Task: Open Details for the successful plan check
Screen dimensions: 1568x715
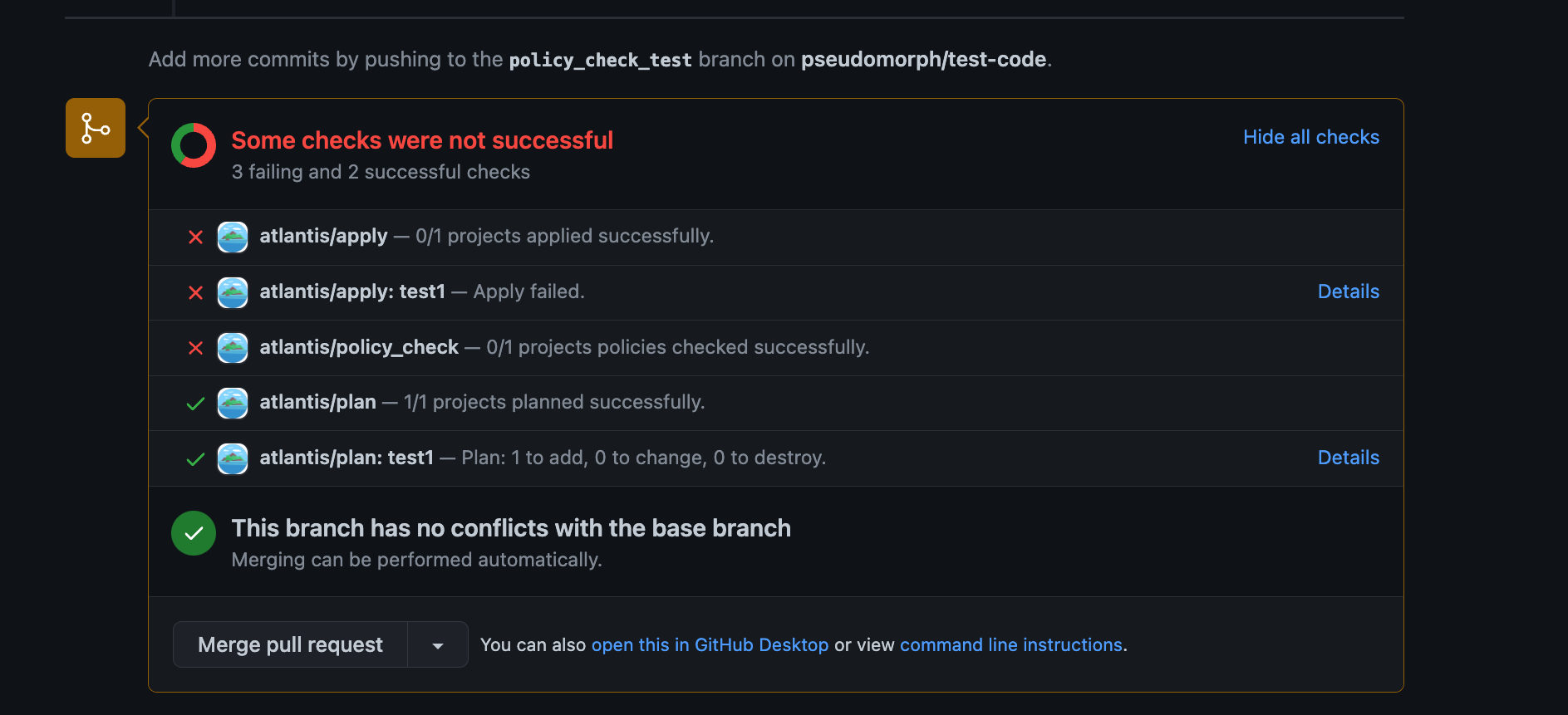Action: tap(1348, 458)
